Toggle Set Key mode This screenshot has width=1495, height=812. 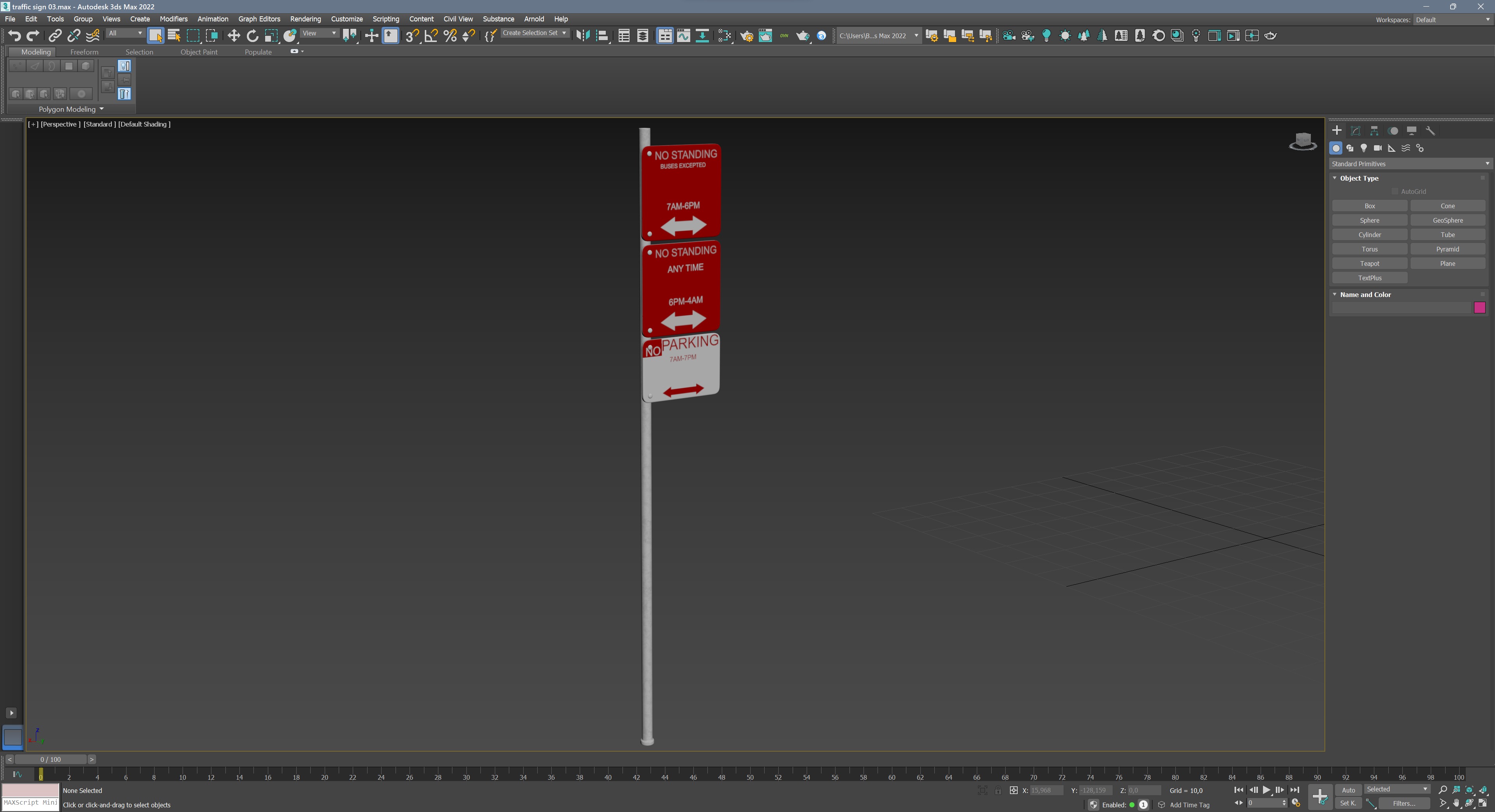[x=1348, y=804]
